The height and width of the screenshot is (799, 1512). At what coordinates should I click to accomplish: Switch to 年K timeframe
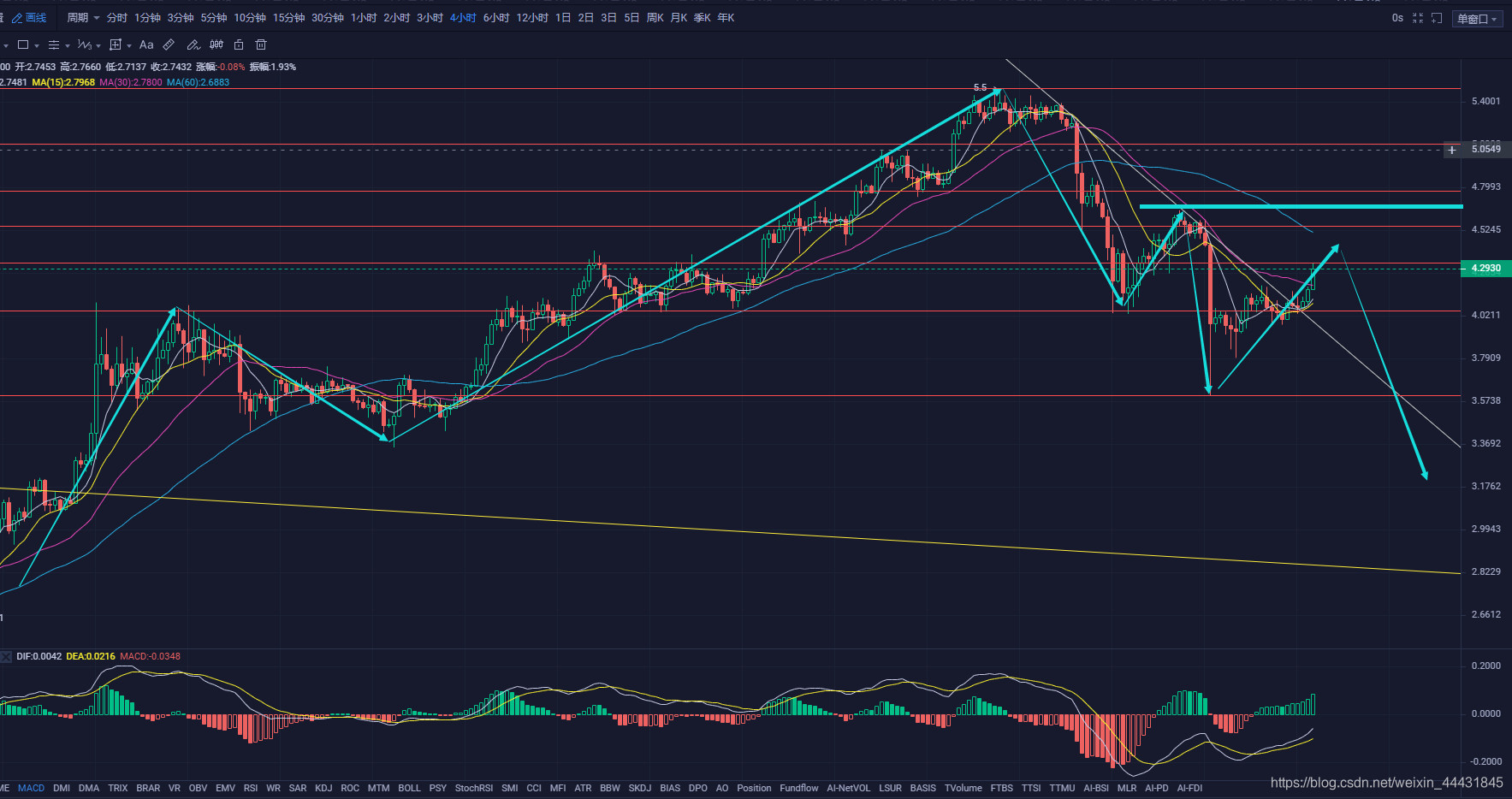tap(726, 18)
